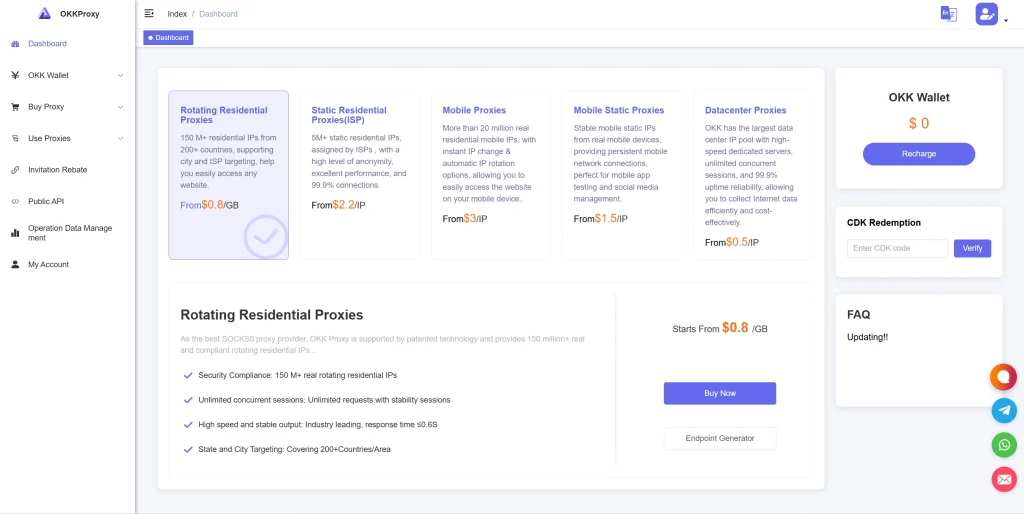
Task: Select the Rotating Residential Proxies card
Action: tap(228, 175)
